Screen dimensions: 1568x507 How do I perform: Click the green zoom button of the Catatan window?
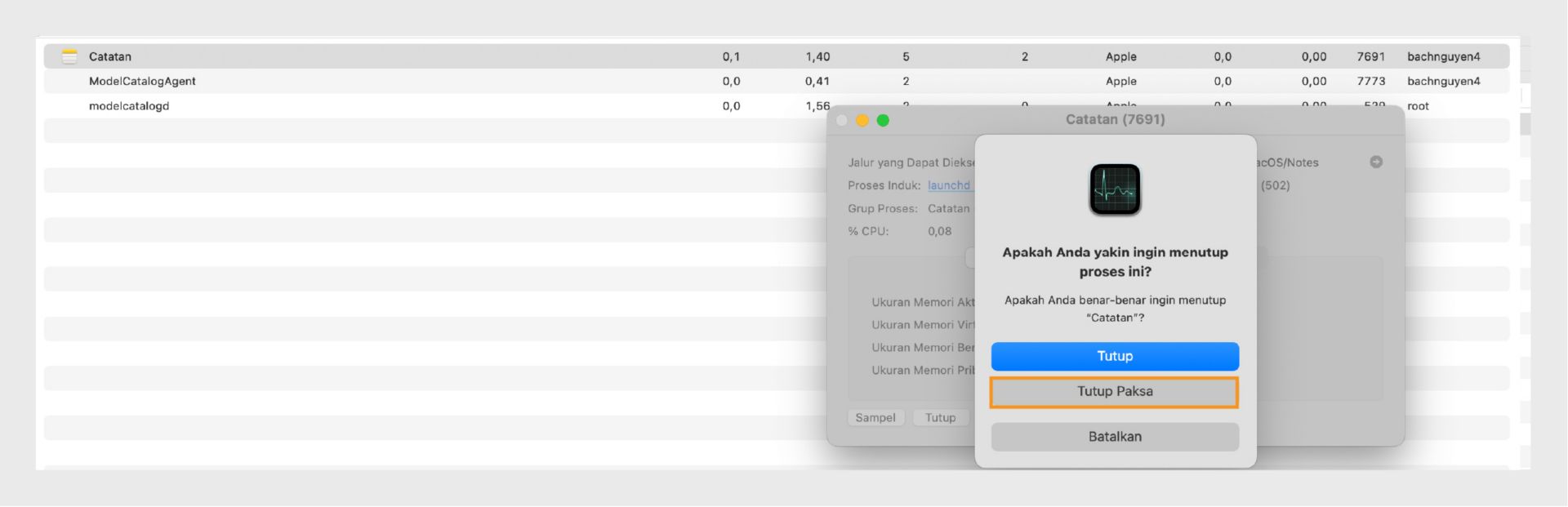[883, 120]
